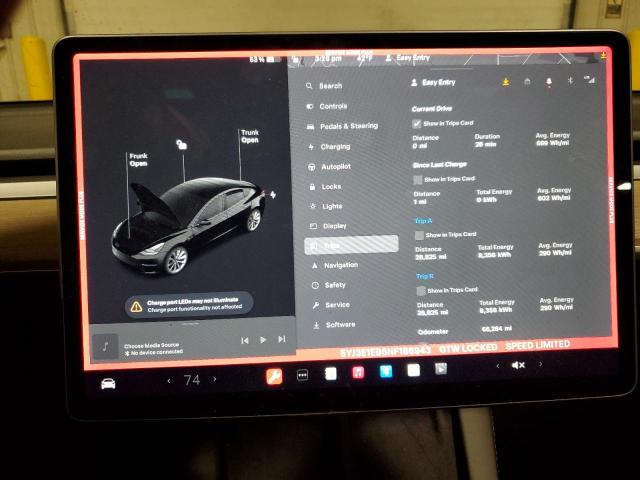Open the app launcher three-dots icon

302,375
